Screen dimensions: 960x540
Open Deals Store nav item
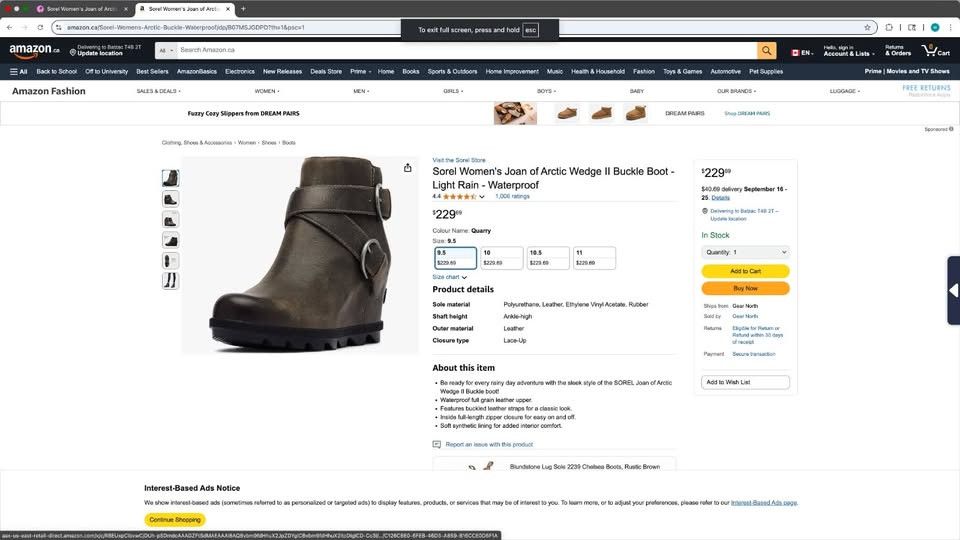[x=326, y=72]
